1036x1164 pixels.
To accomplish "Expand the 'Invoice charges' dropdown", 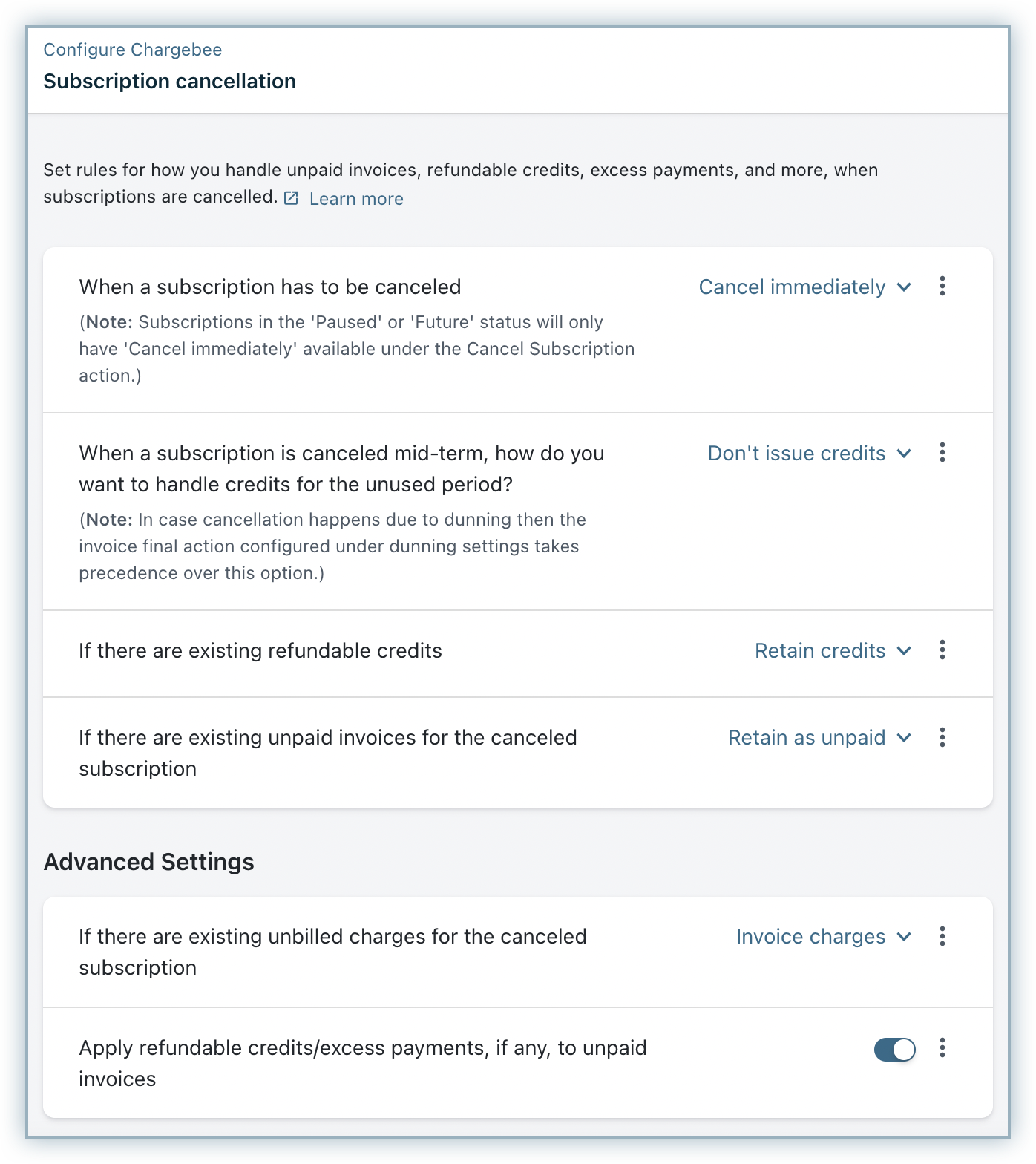I will click(x=823, y=937).
